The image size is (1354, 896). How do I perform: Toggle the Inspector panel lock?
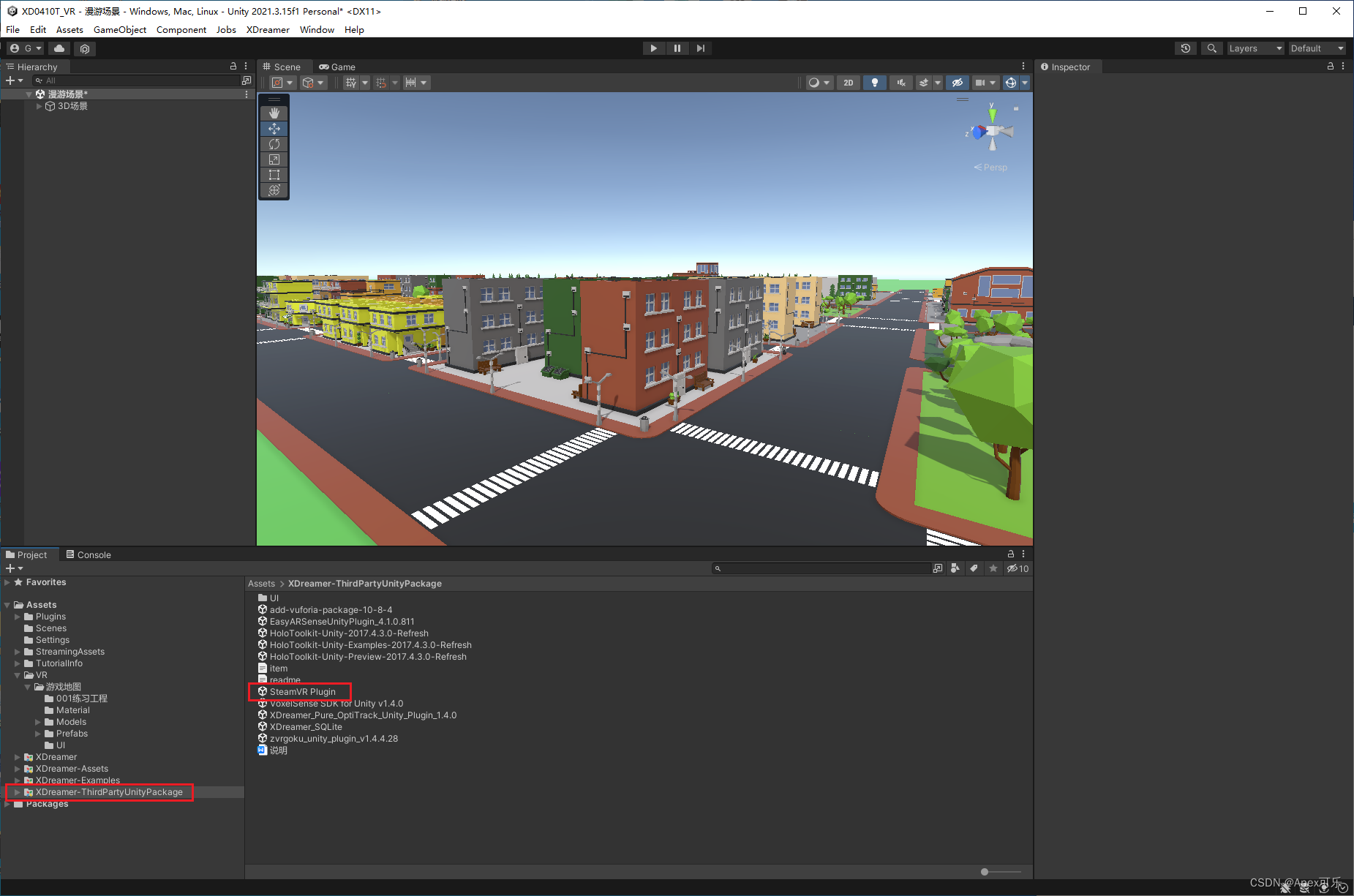1331,66
